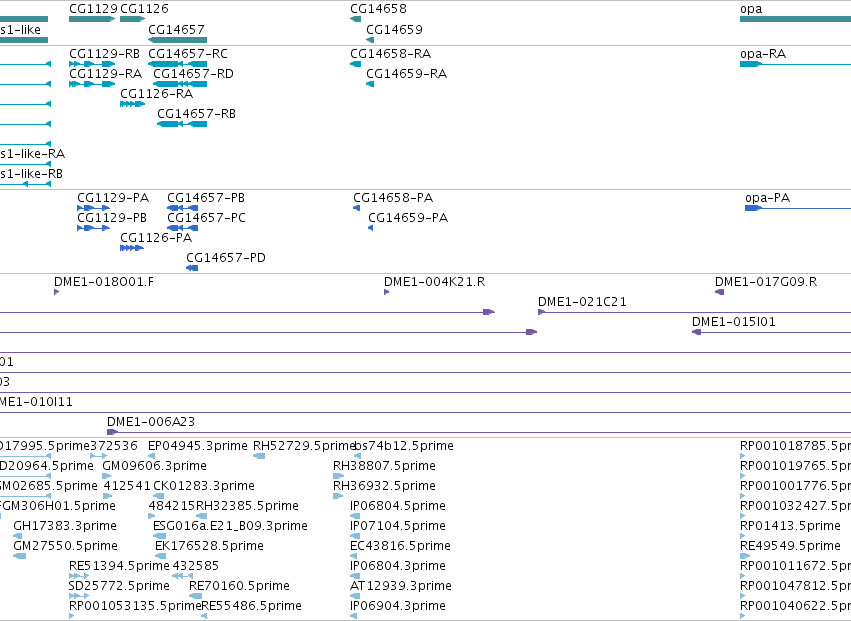Select EST label RE49549.5prime
The height and width of the screenshot is (621, 851).
[790, 546]
